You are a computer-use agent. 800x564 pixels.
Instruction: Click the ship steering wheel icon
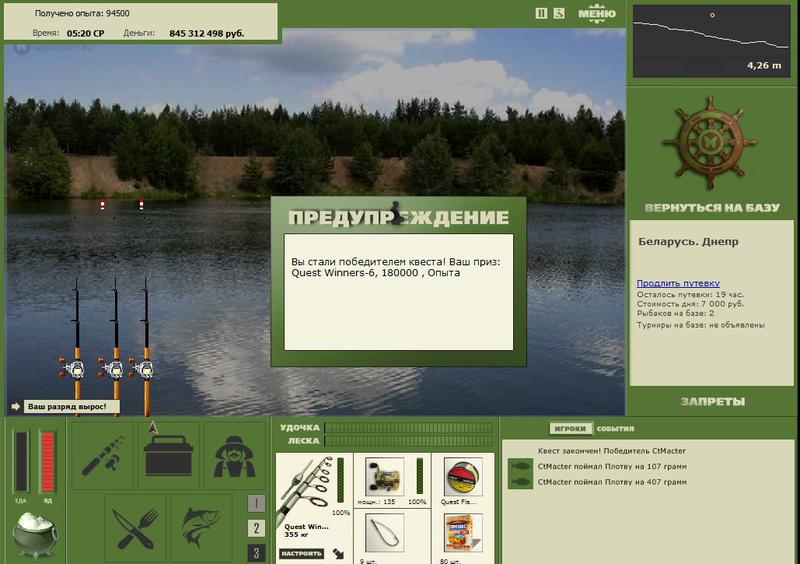709,143
